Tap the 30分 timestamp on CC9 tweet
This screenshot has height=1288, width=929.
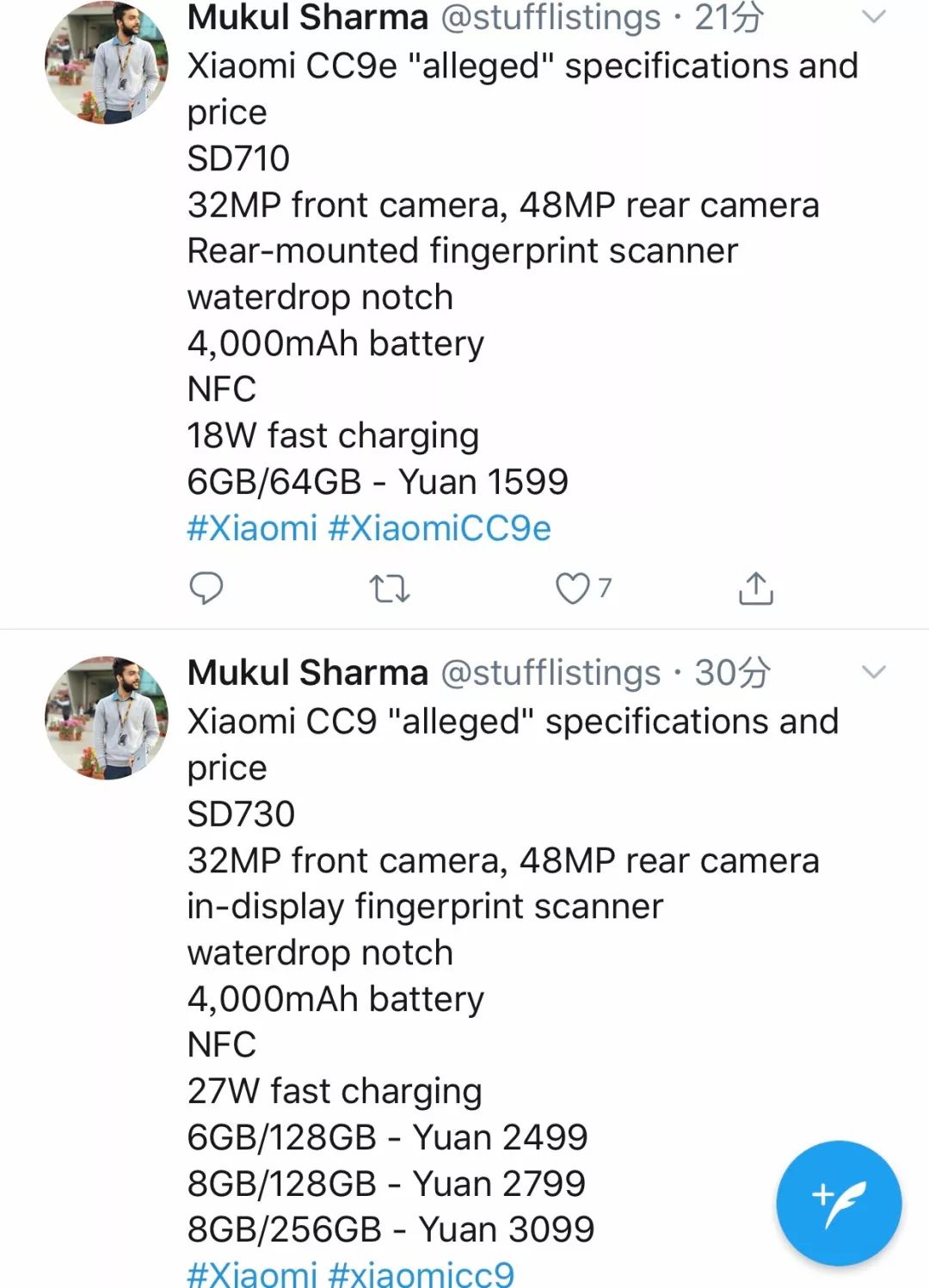click(732, 673)
